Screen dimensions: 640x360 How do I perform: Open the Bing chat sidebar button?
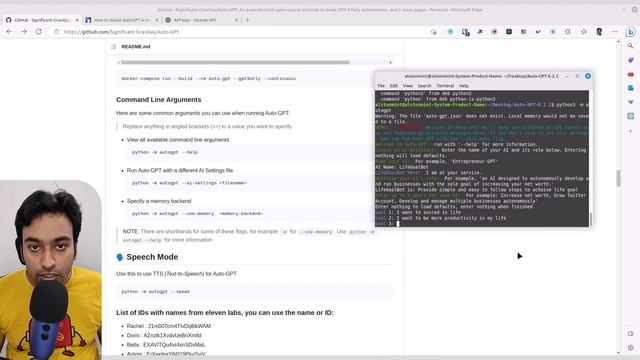pyautogui.click(x=631, y=31)
